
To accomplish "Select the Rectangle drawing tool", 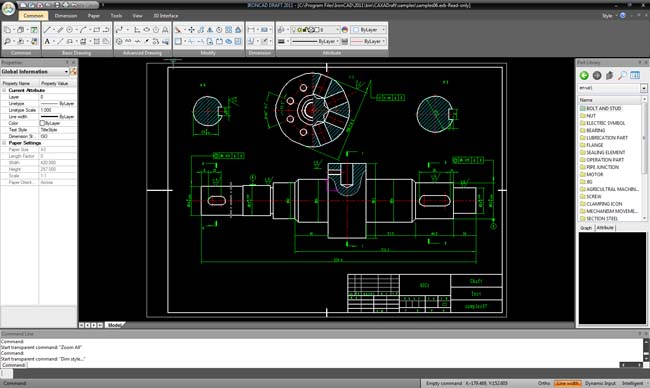I will click(97, 30).
